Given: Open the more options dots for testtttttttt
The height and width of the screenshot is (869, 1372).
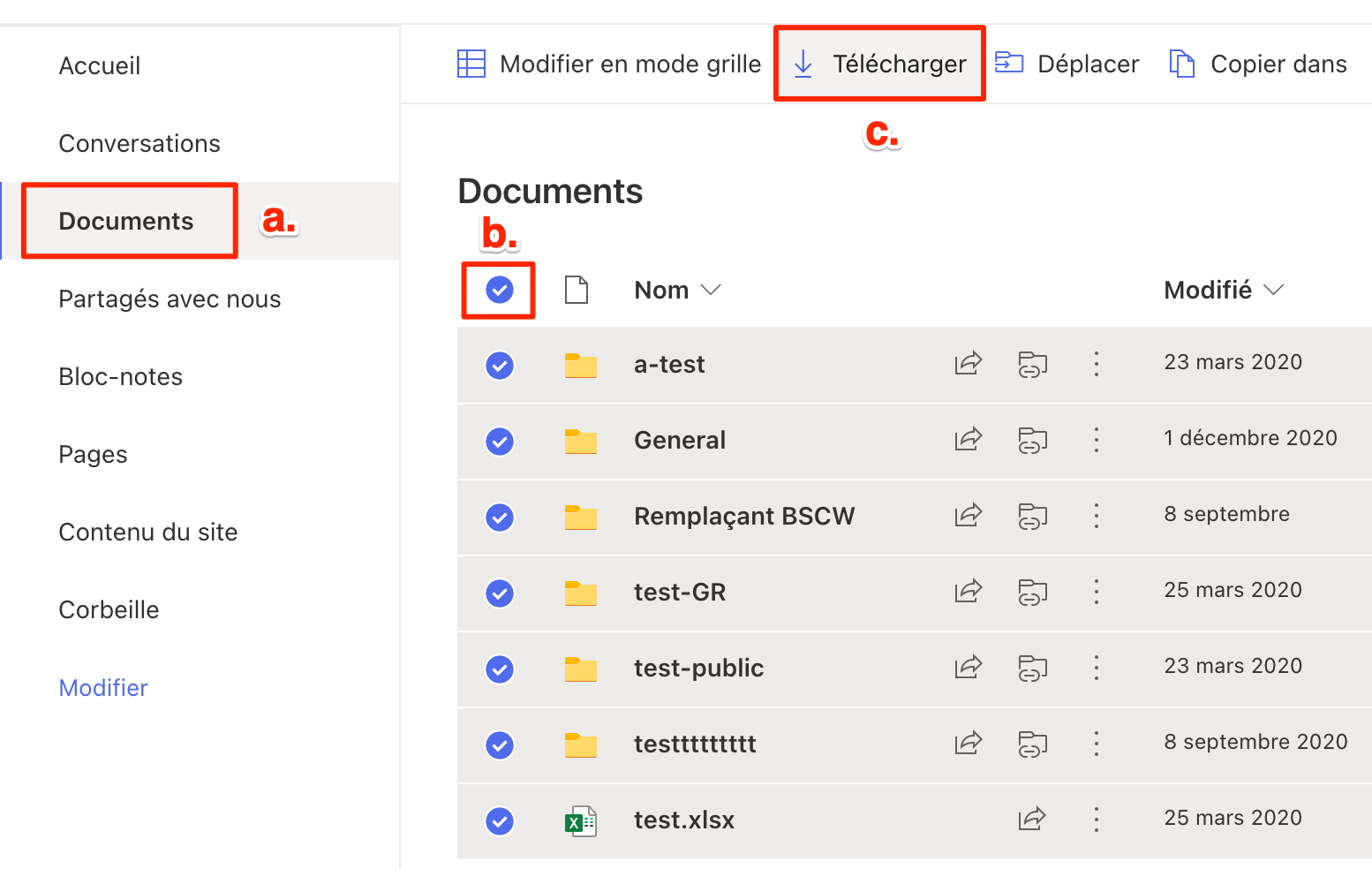Looking at the screenshot, I should click(x=1096, y=744).
